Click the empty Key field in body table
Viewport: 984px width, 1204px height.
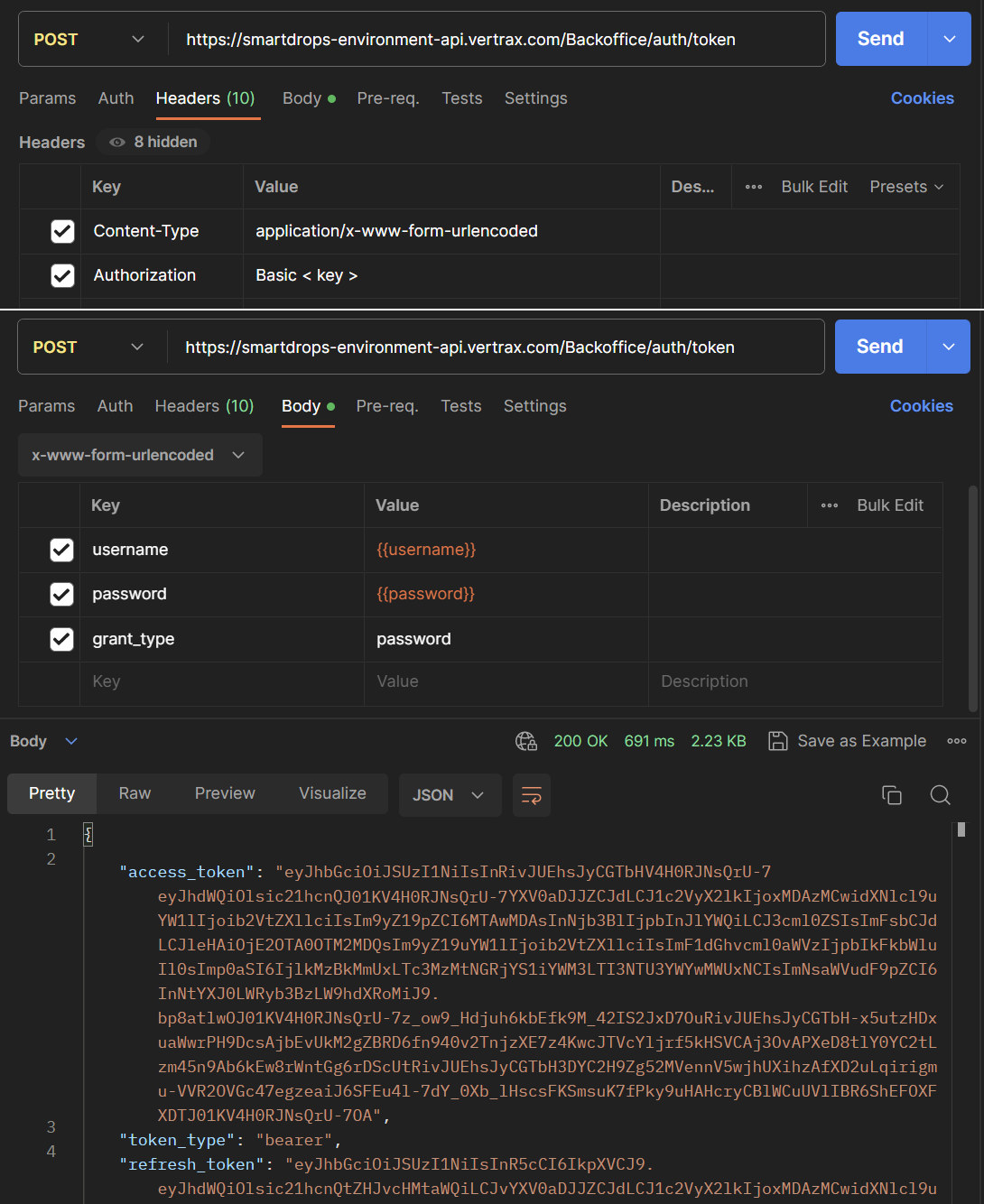(222, 681)
